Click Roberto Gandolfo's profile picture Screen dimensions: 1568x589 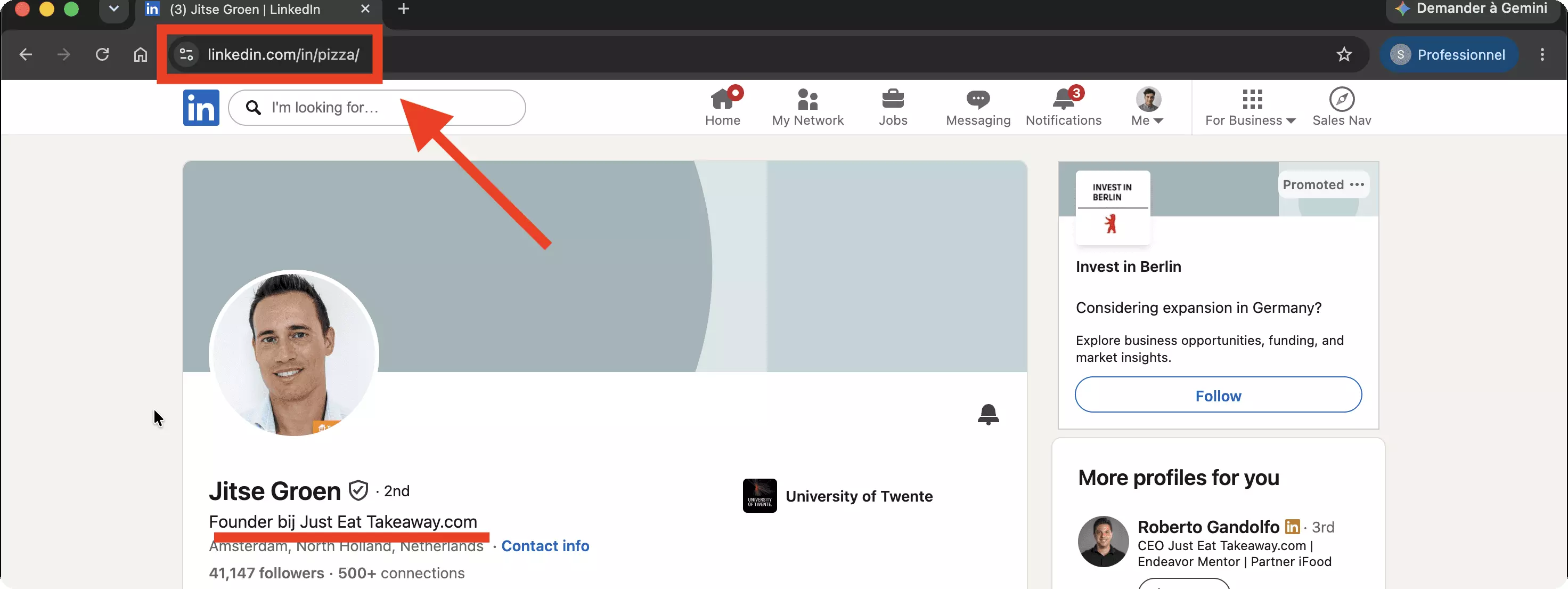tap(1103, 542)
